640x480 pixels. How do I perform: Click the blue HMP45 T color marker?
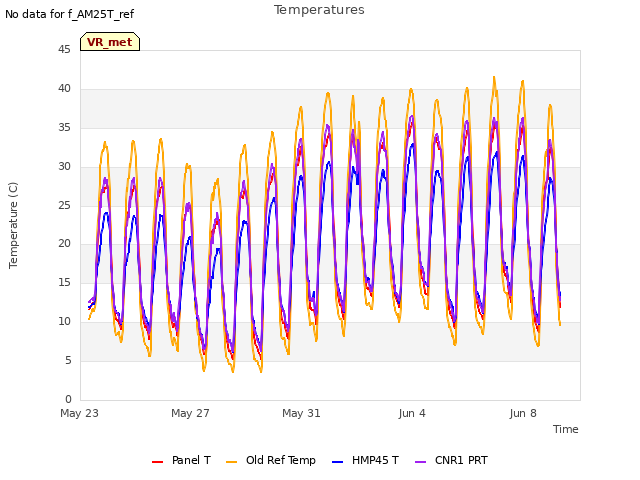[x=338, y=462]
